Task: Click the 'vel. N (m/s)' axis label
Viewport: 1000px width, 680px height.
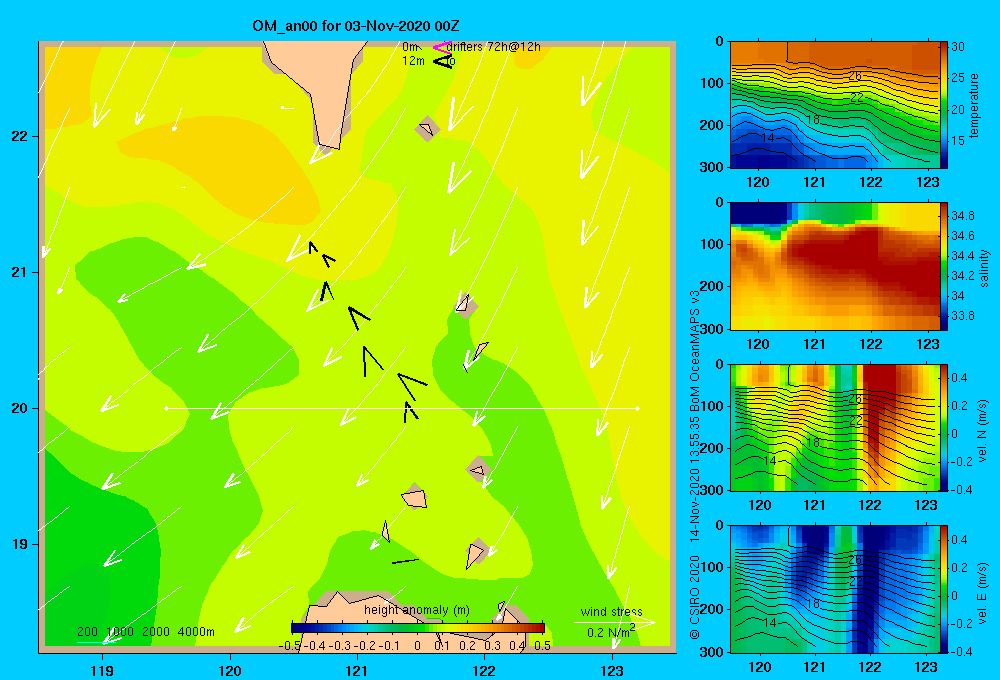Action: click(983, 431)
